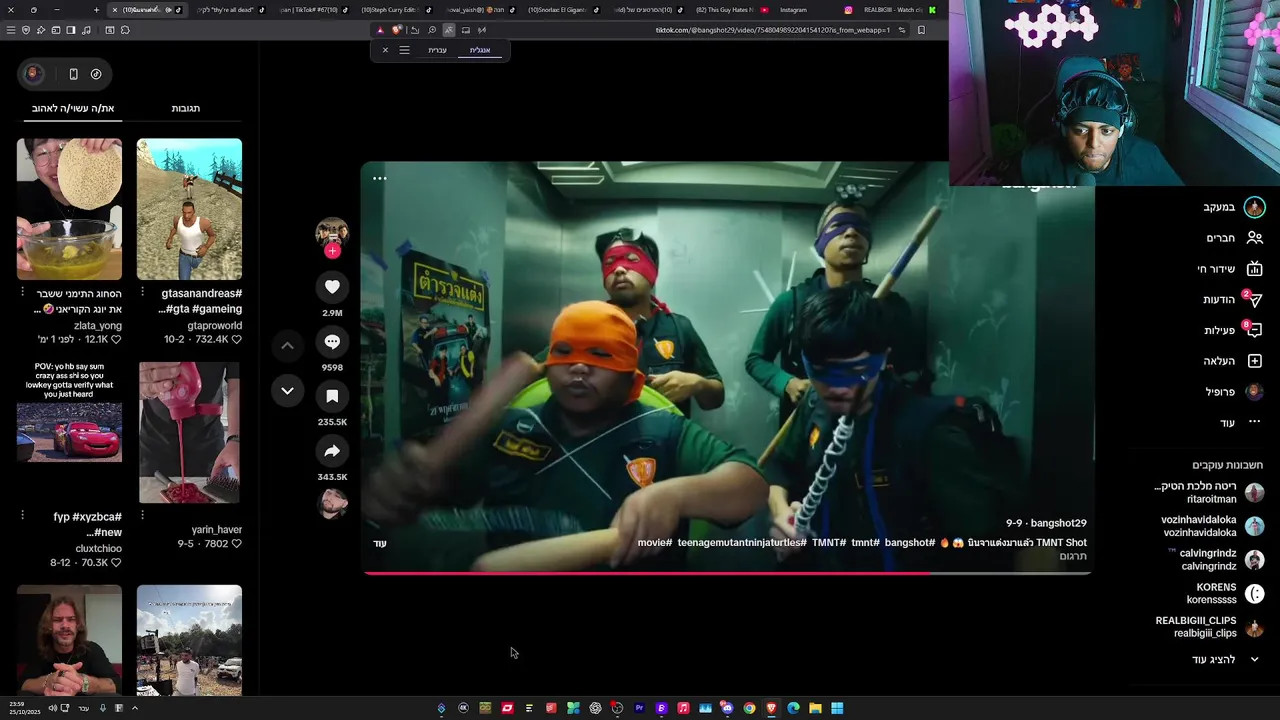The height and width of the screenshot is (720, 1280).
Task: Open More (עוד) three-dots in sidebar
Action: 1240,423
